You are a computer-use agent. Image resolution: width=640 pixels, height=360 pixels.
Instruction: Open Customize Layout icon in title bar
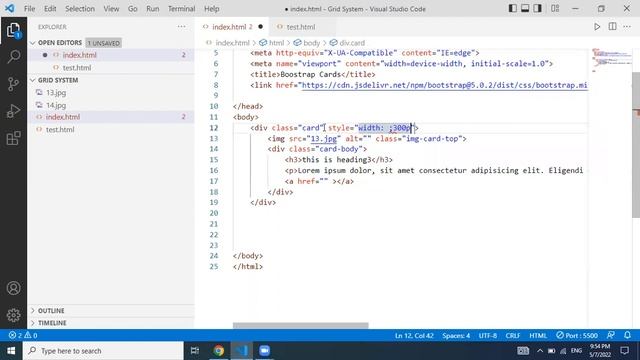[555, 8]
